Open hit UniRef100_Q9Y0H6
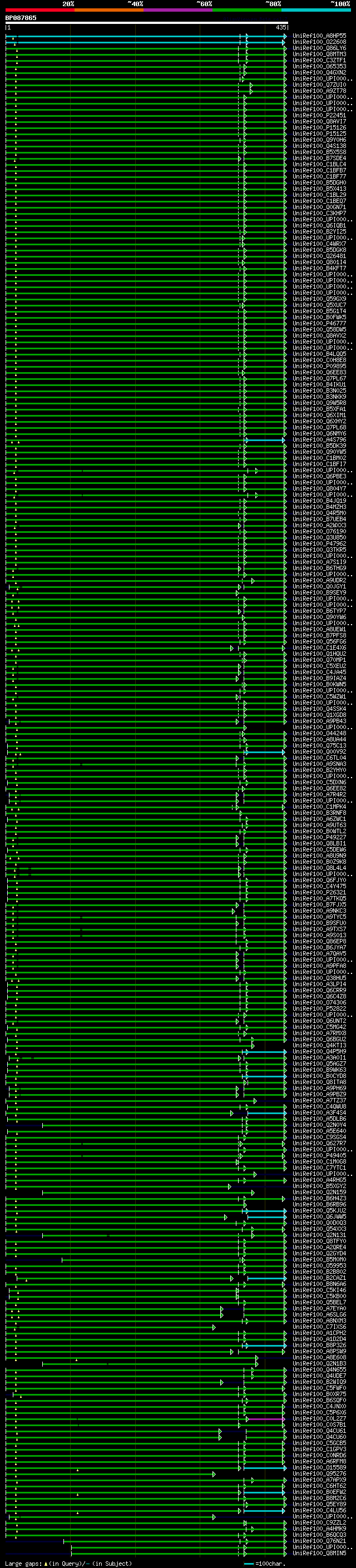 (319, 140)
